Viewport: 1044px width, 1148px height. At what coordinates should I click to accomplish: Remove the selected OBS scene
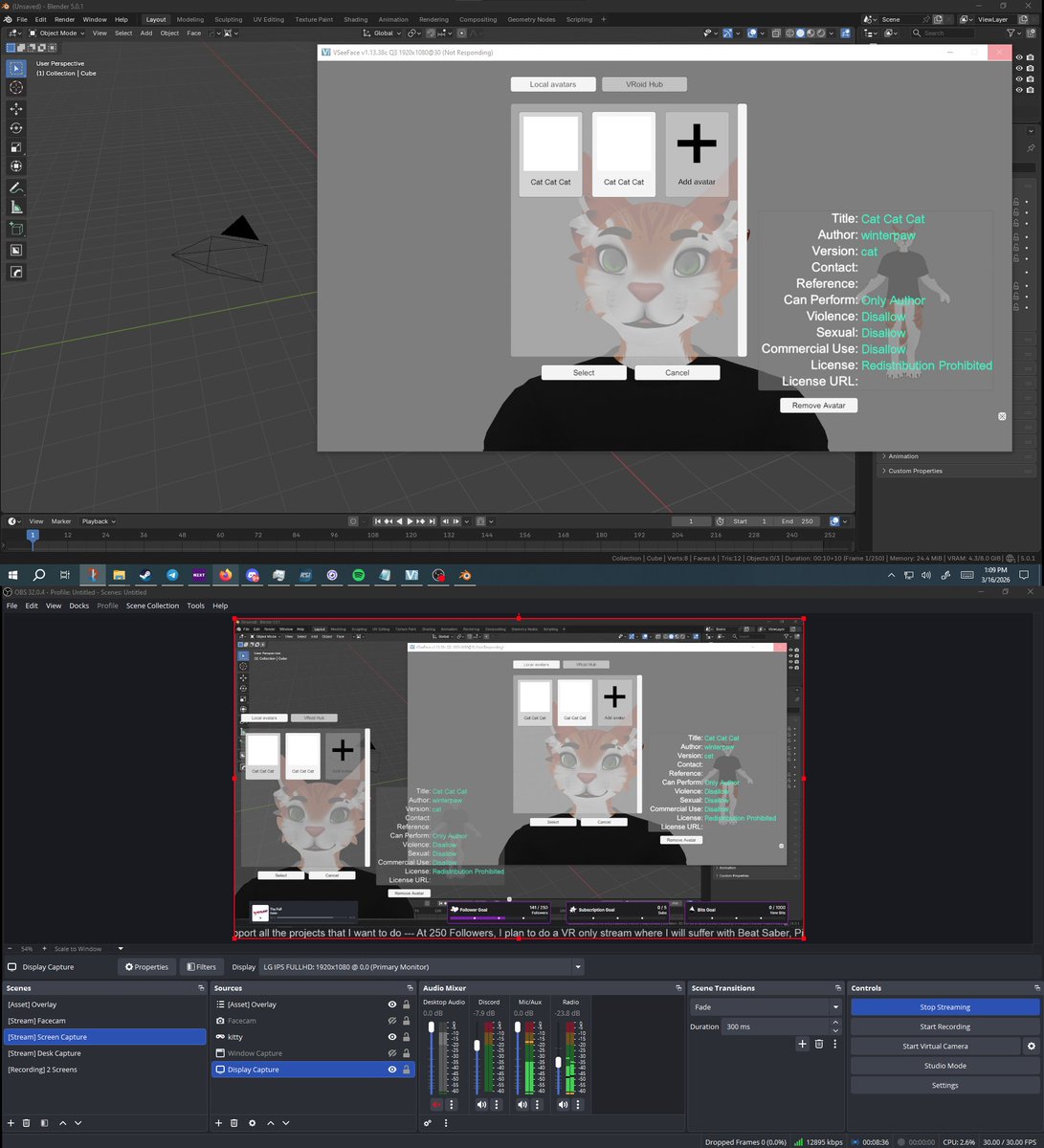27,1123
